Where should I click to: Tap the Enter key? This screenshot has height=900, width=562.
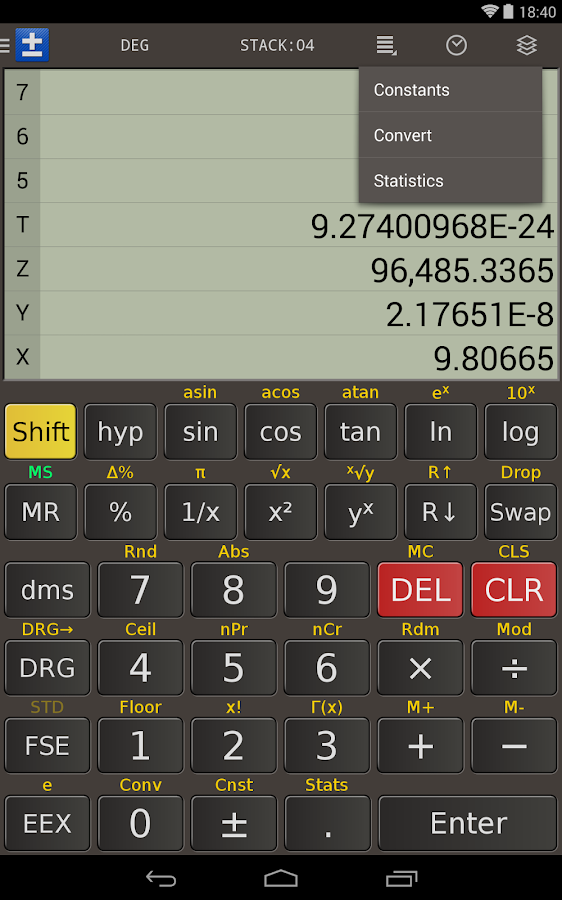click(467, 823)
